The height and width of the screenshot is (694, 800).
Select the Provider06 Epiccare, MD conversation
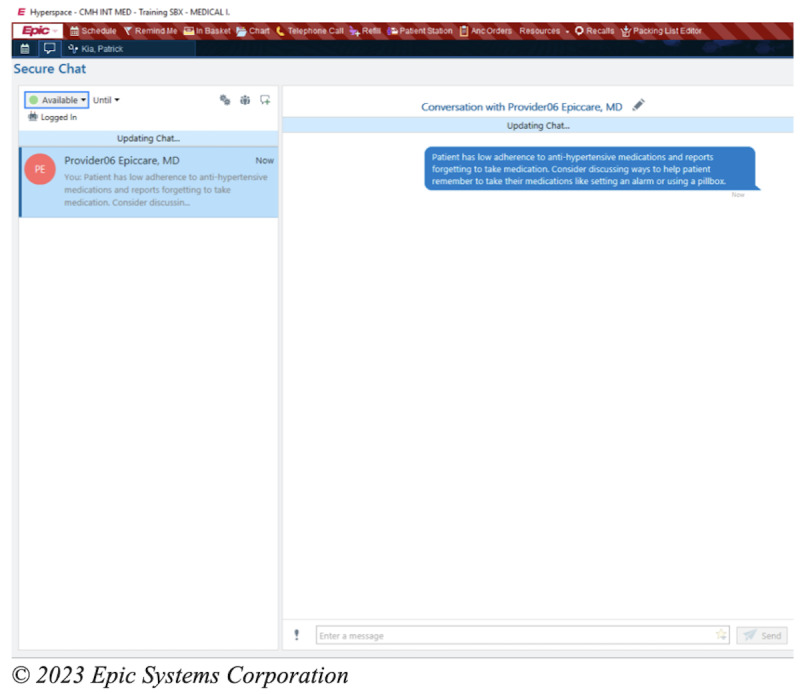[x=149, y=181]
